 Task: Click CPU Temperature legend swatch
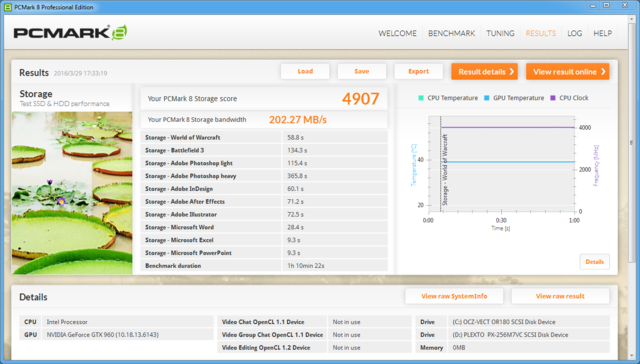pos(421,98)
